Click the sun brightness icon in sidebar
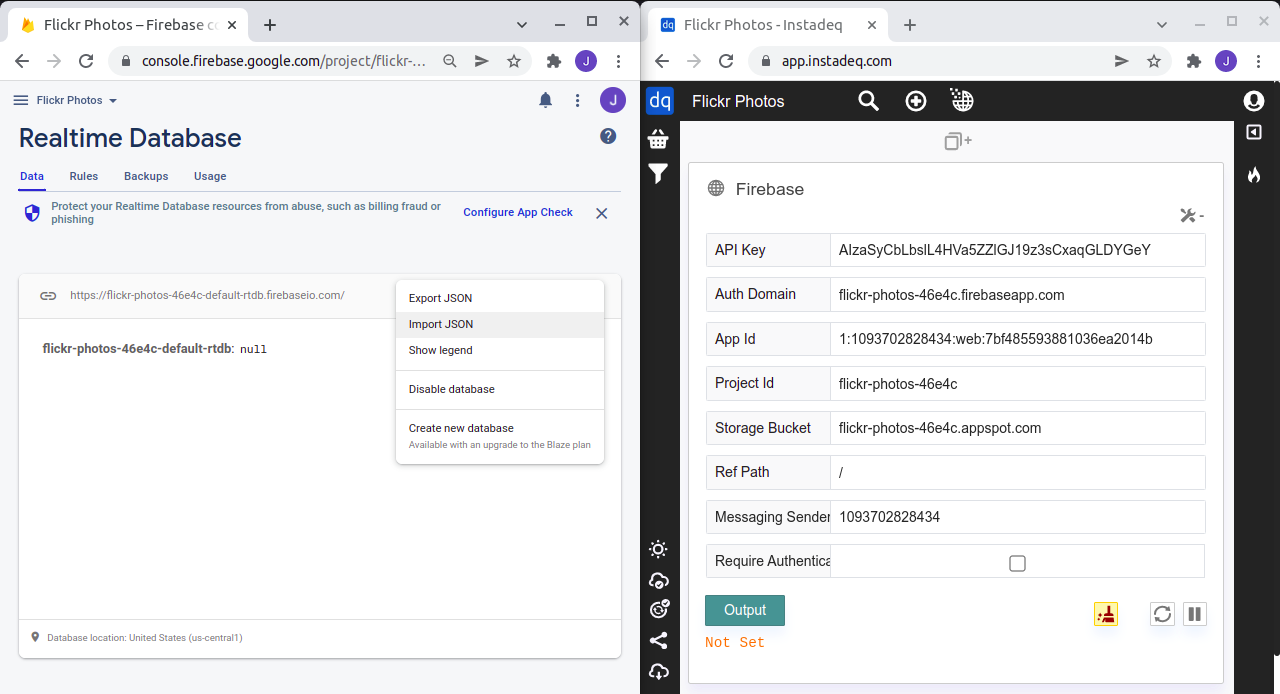Screen dimensions: 1280x694 (x=658, y=549)
